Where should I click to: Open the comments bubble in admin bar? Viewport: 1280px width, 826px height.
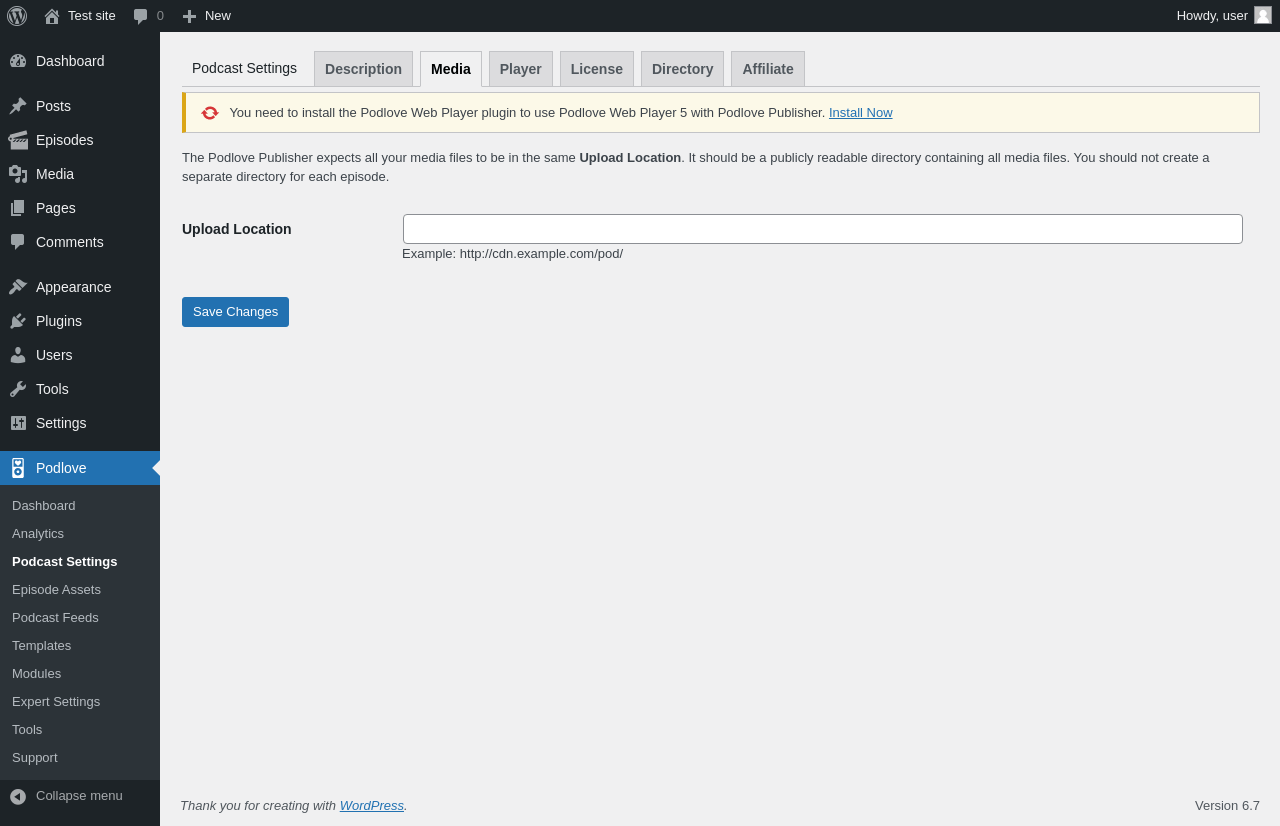(141, 16)
